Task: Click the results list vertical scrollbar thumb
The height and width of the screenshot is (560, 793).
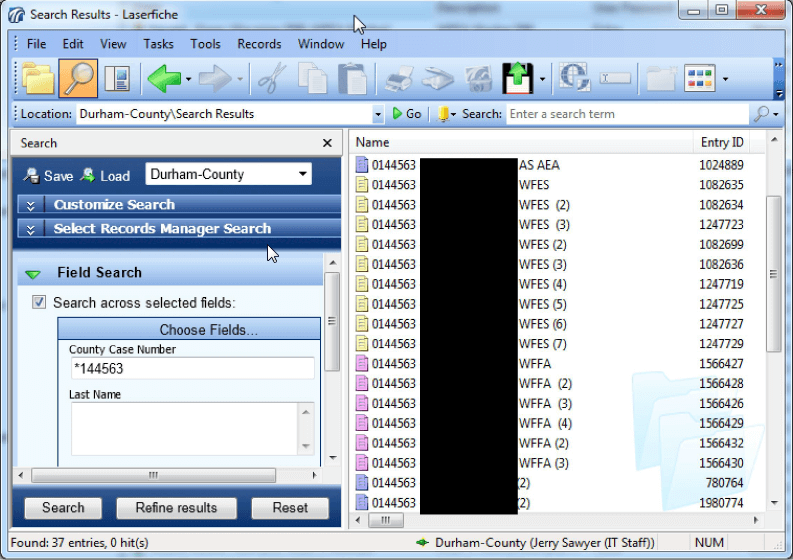Action: 774,273
